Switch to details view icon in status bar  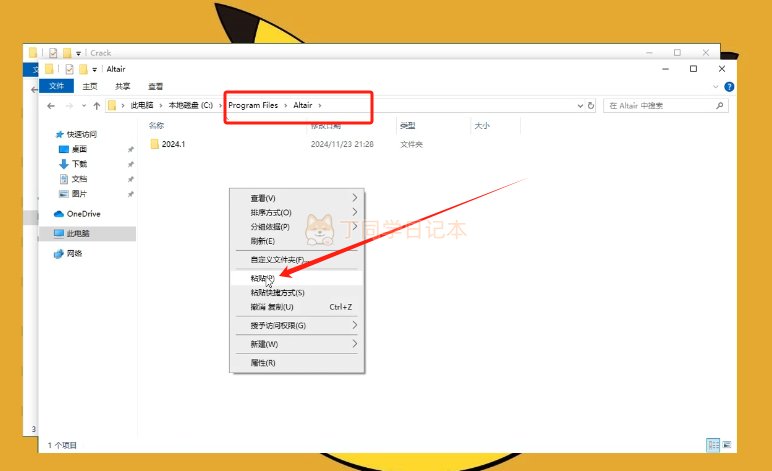713,445
